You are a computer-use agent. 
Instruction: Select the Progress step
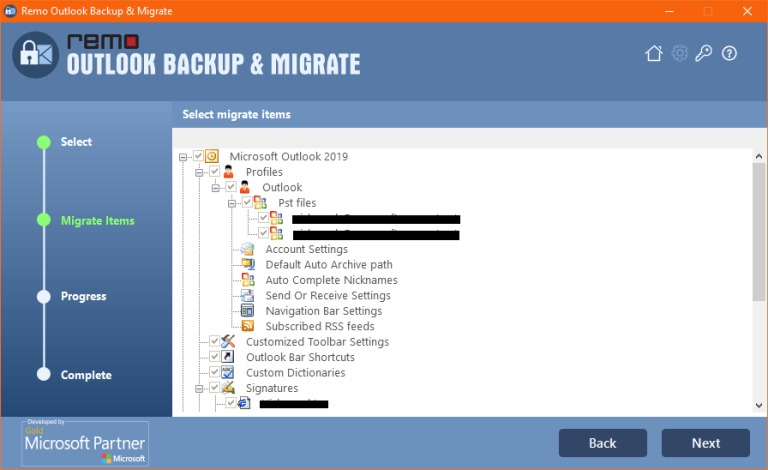83,296
